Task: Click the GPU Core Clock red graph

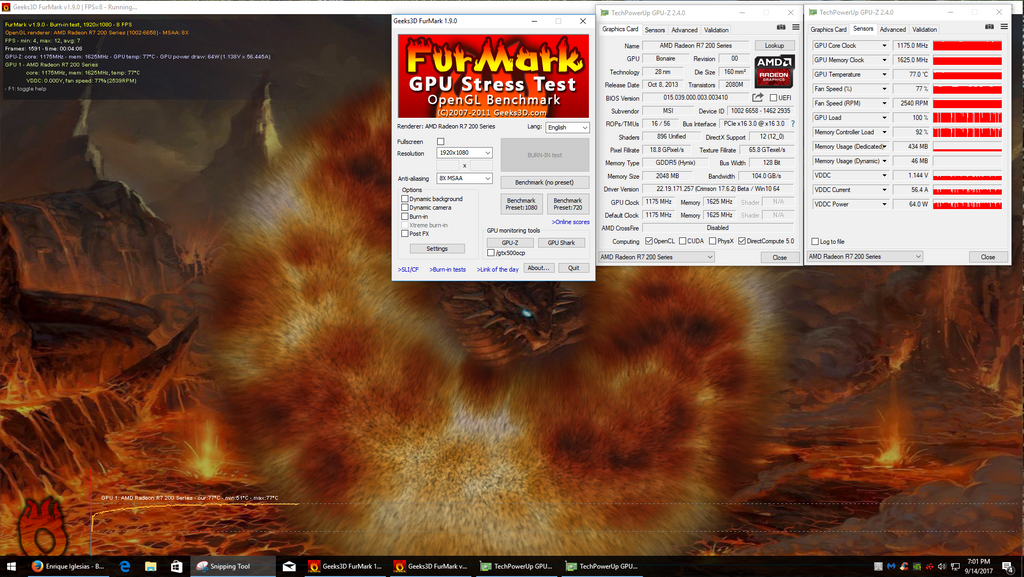Action: click(967, 46)
